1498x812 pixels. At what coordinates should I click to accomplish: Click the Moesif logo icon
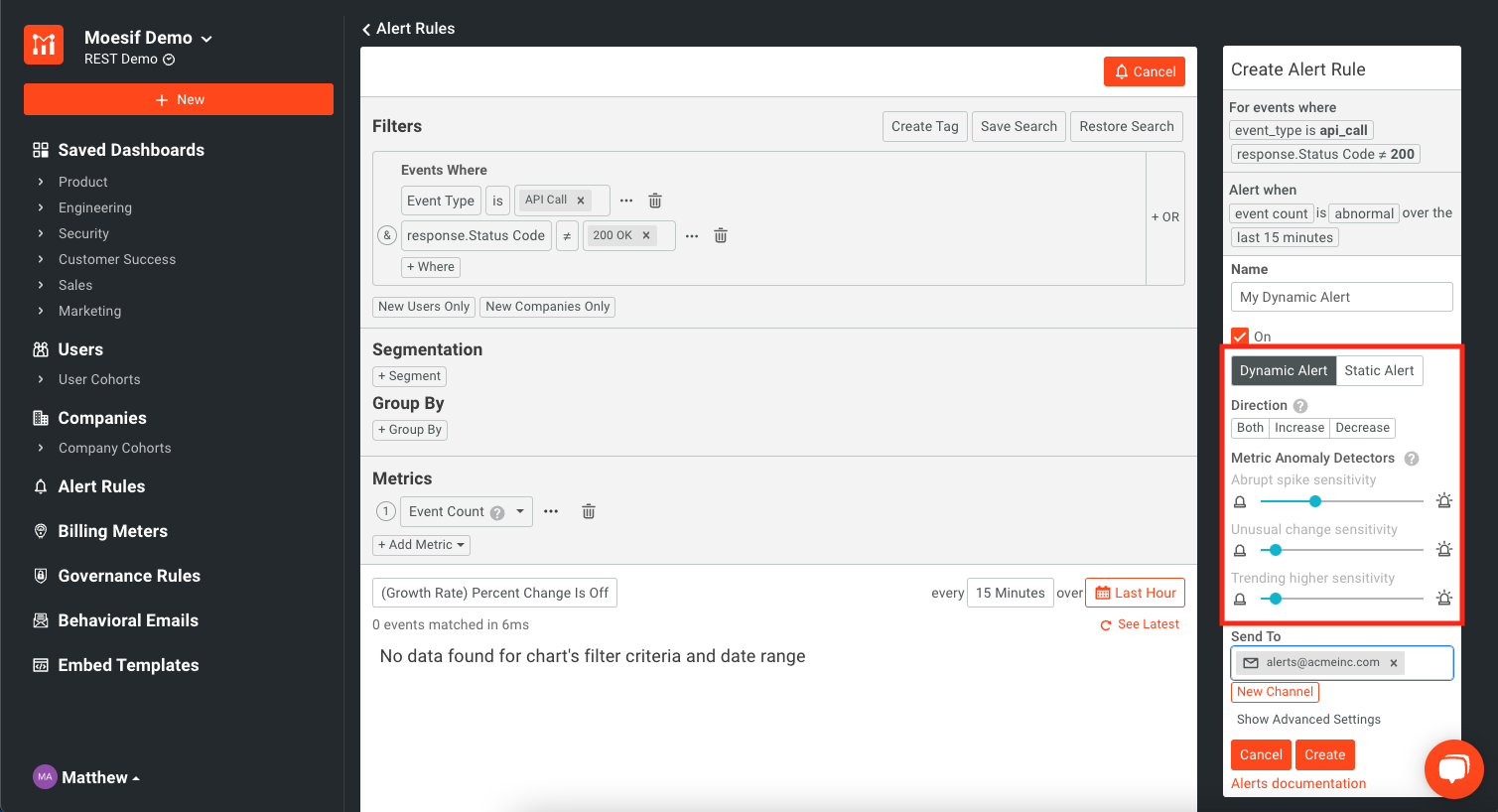(x=44, y=45)
